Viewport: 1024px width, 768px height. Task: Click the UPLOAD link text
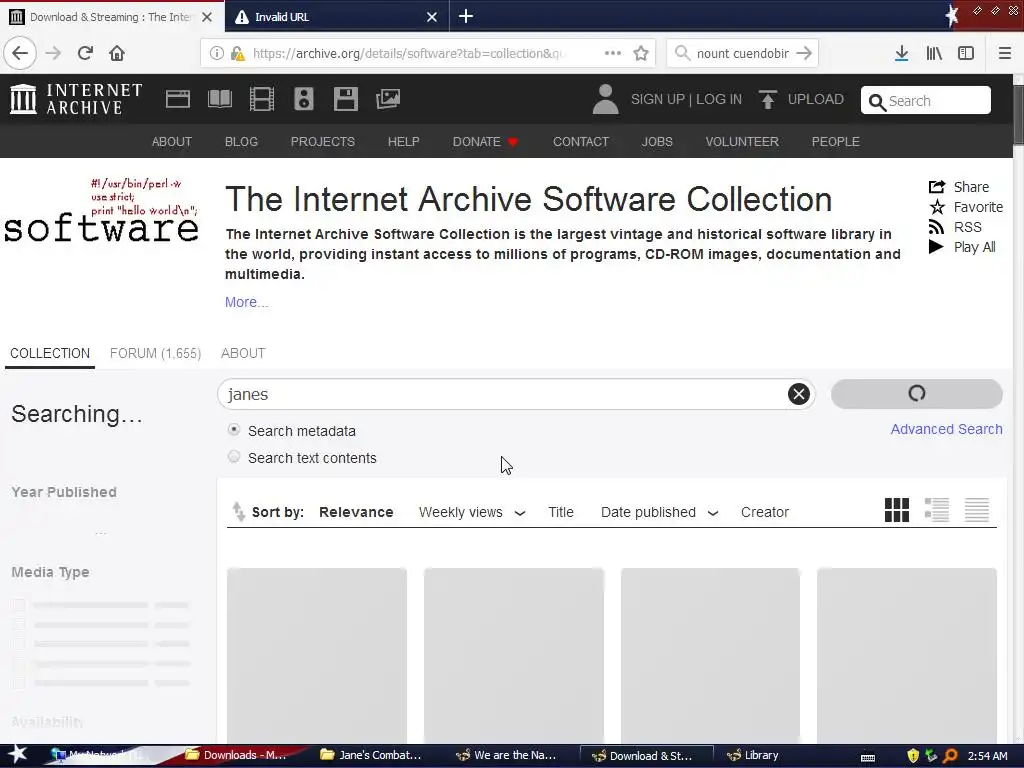tap(816, 99)
